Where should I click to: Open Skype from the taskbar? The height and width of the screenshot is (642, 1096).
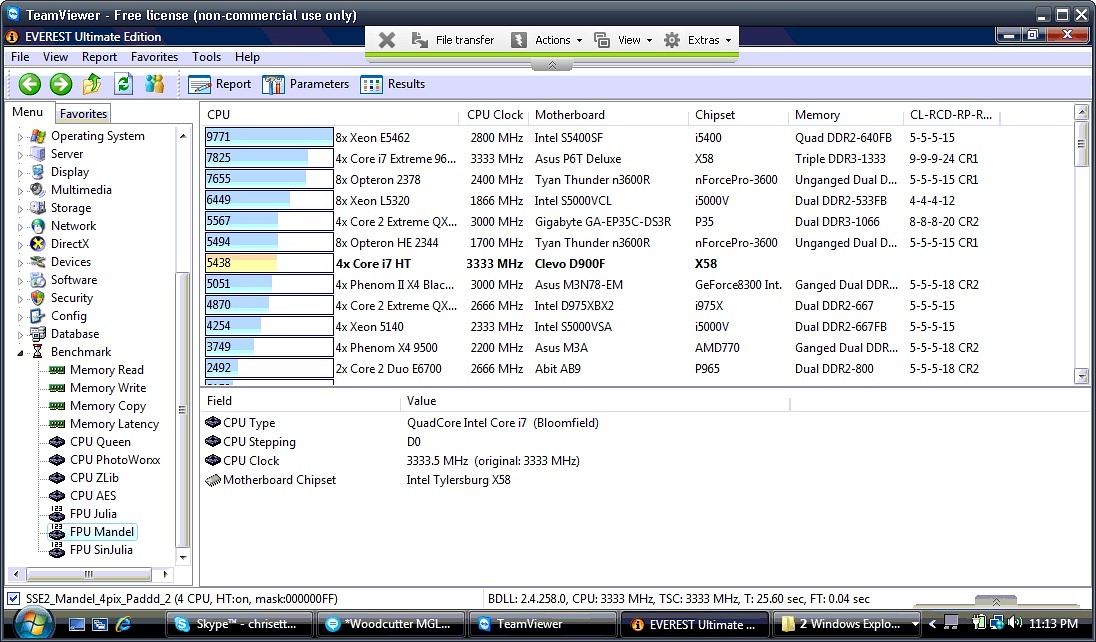pyautogui.click(x=240, y=625)
